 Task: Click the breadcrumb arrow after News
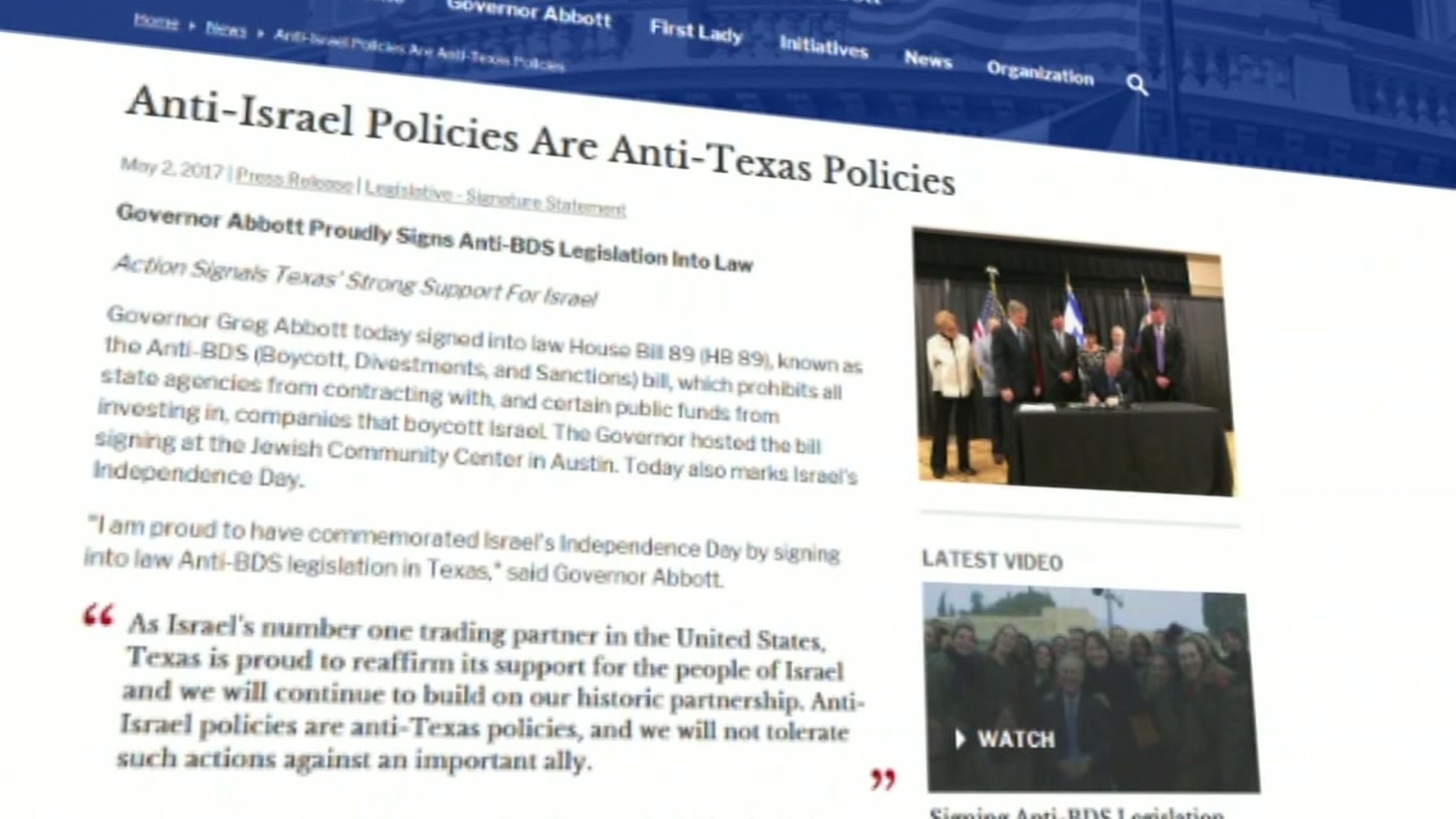point(260,33)
